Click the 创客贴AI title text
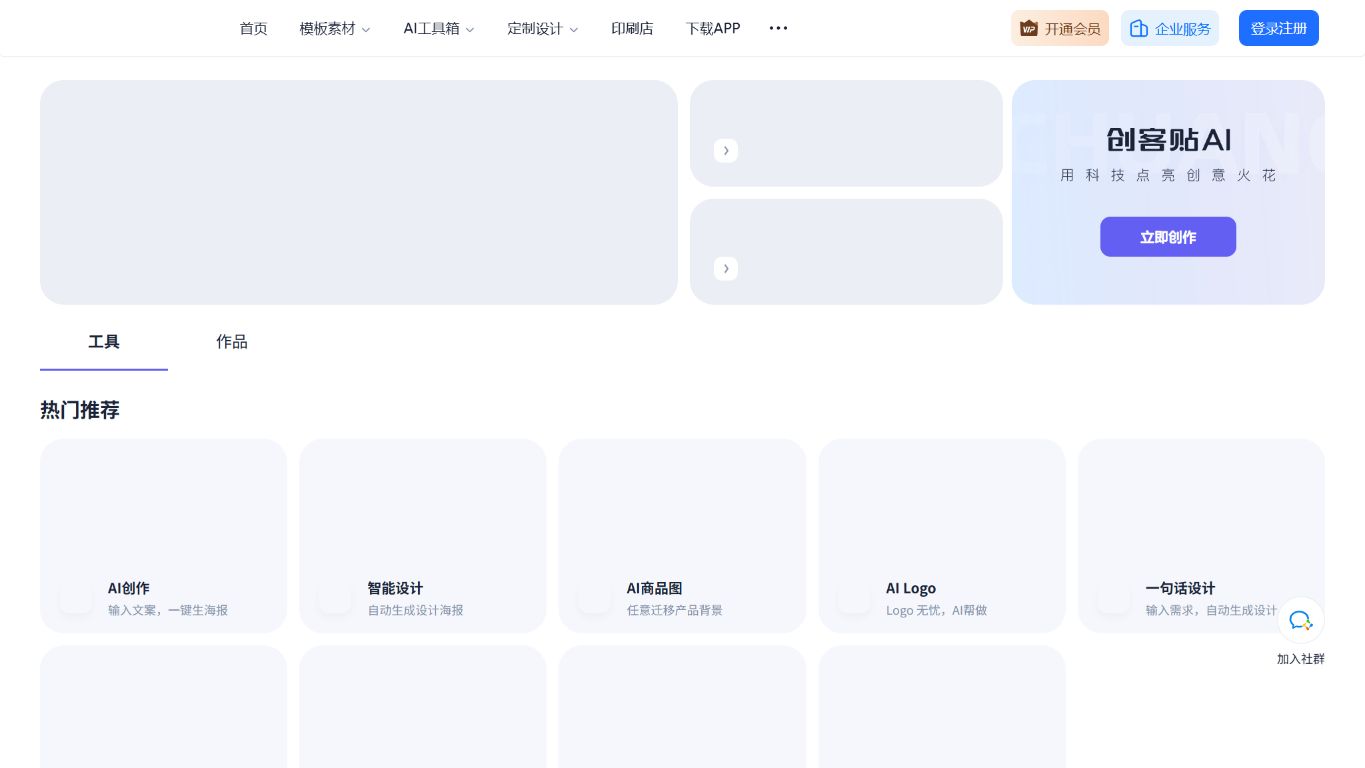This screenshot has width=1365, height=768. click(1168, 139)
